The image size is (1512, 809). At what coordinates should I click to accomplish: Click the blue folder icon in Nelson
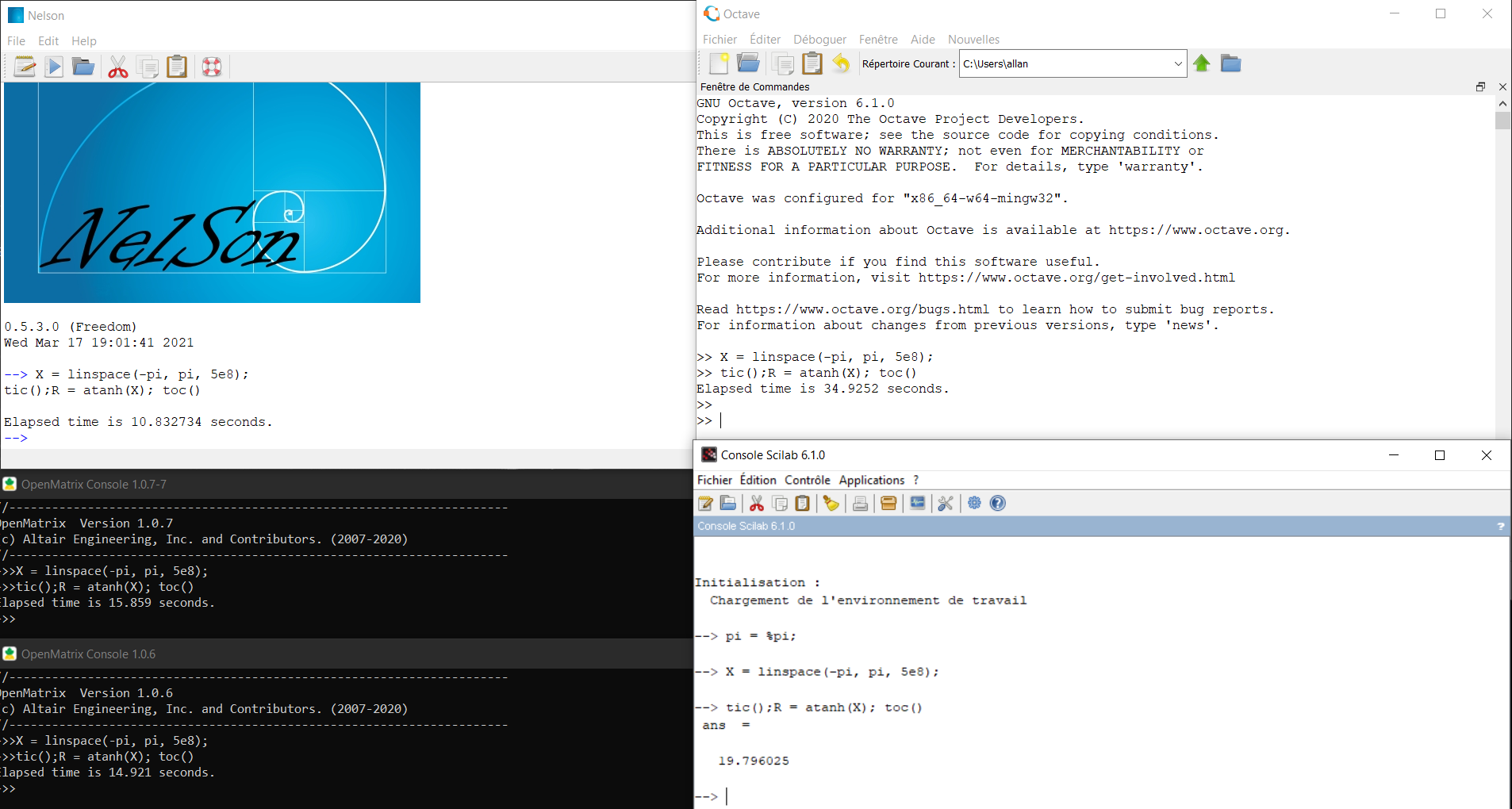coord(83,67)
